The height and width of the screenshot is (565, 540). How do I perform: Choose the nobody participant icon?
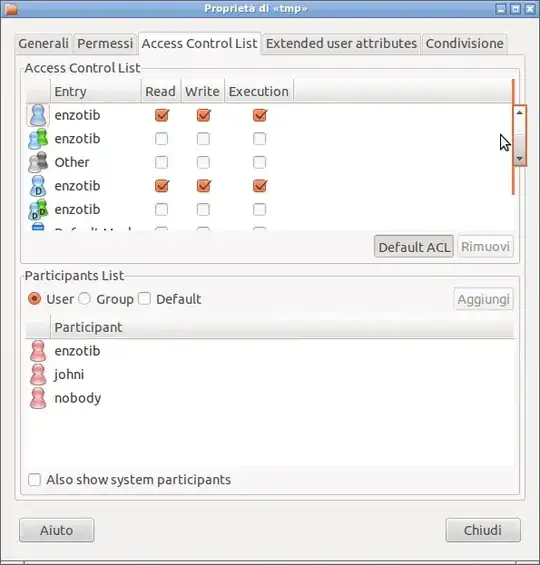pyautogui.click(x=38, y=398)
